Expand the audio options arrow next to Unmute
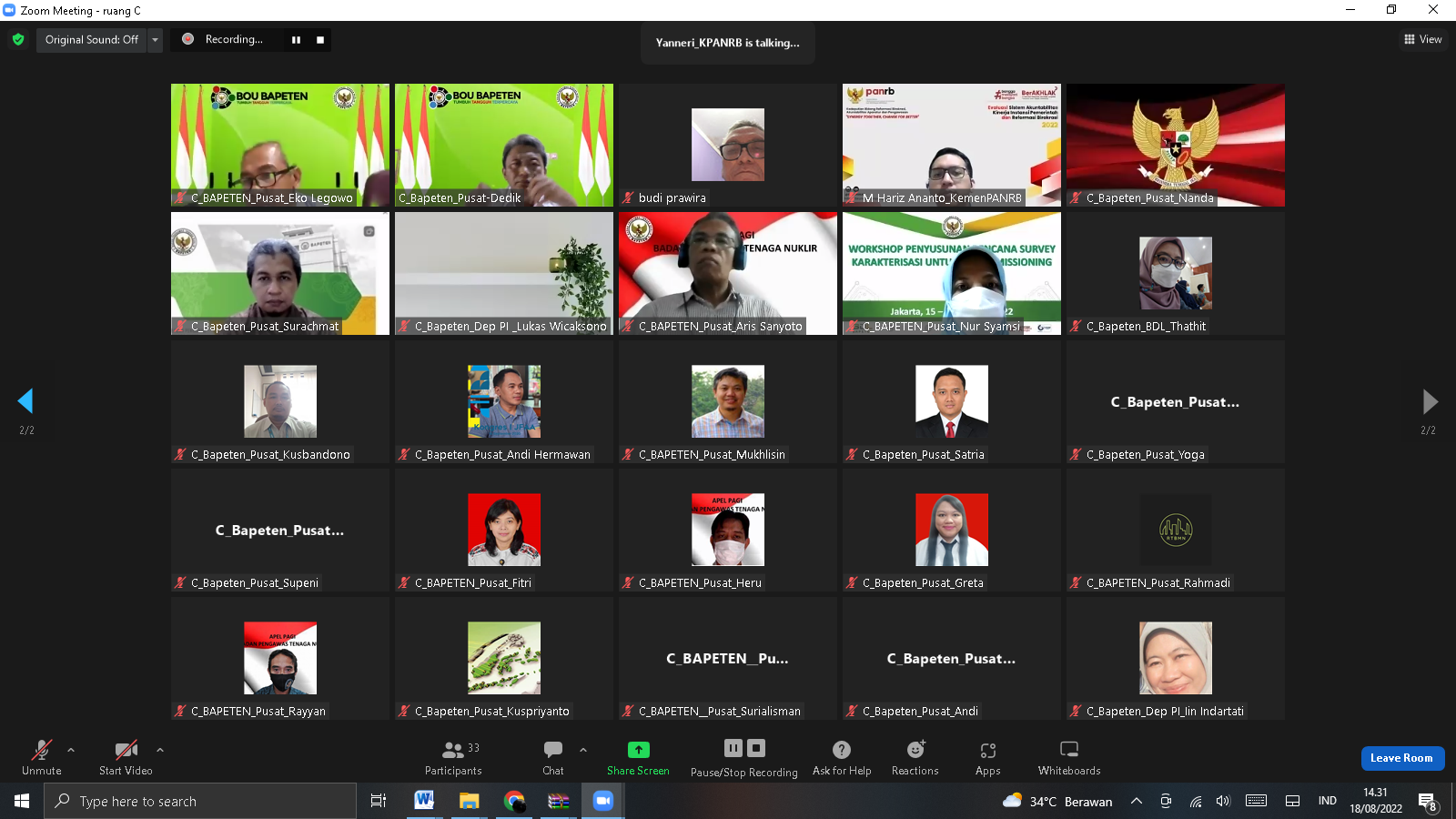1456x819 pixels. pos(71,750)
